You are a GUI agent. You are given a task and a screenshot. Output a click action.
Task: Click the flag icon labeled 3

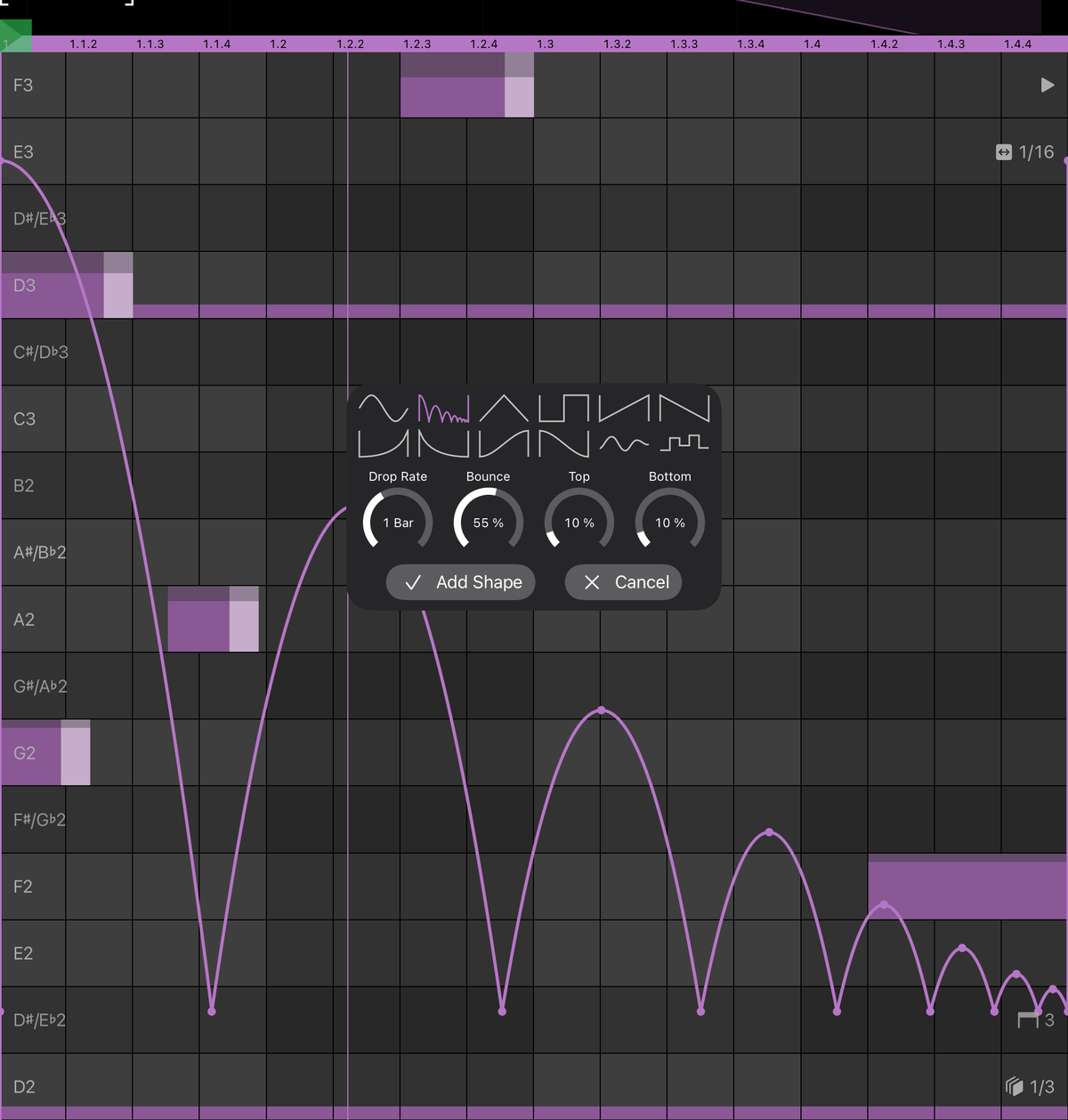coord(1036,1019)
